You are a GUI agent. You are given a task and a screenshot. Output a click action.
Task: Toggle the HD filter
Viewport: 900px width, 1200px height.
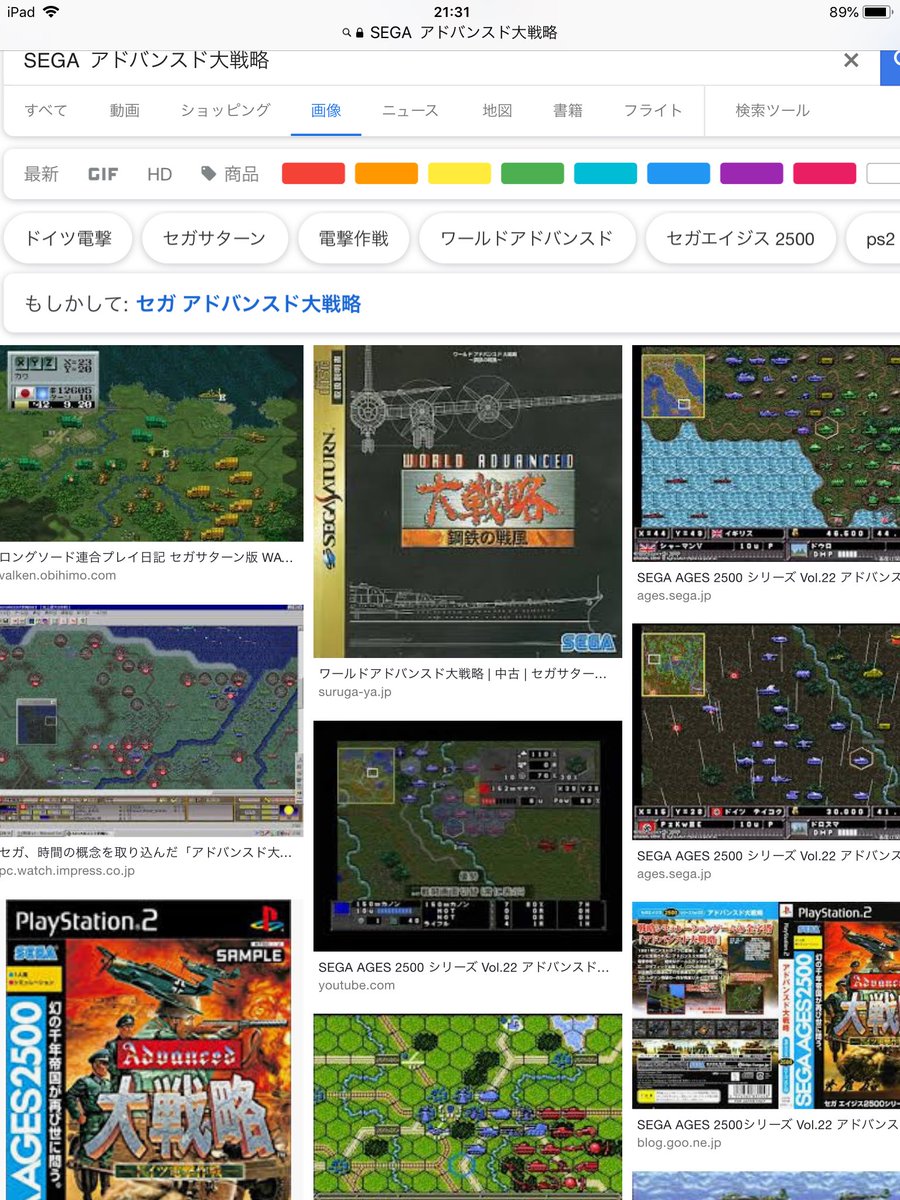160,174
